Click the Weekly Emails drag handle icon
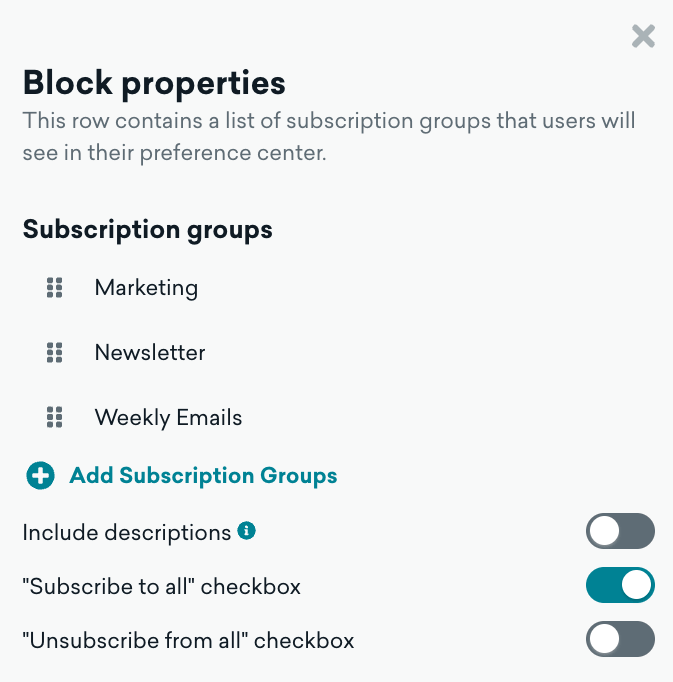 [55, 417]
